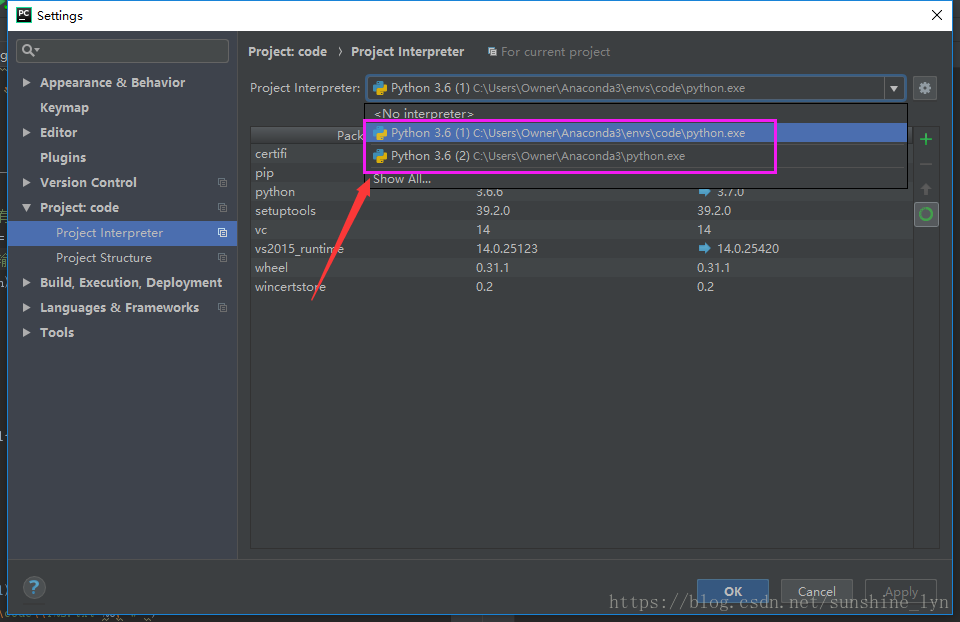Image resolution: width=960 pixels, height=622 pixels.
Task: Open the Plugins settings page
Action: (63, 157)
